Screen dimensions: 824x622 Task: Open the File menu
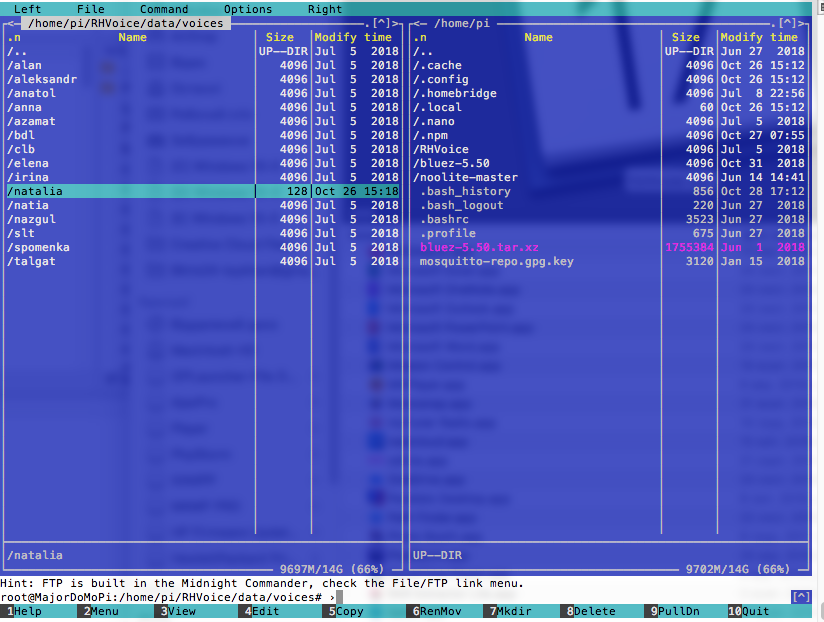90,9
